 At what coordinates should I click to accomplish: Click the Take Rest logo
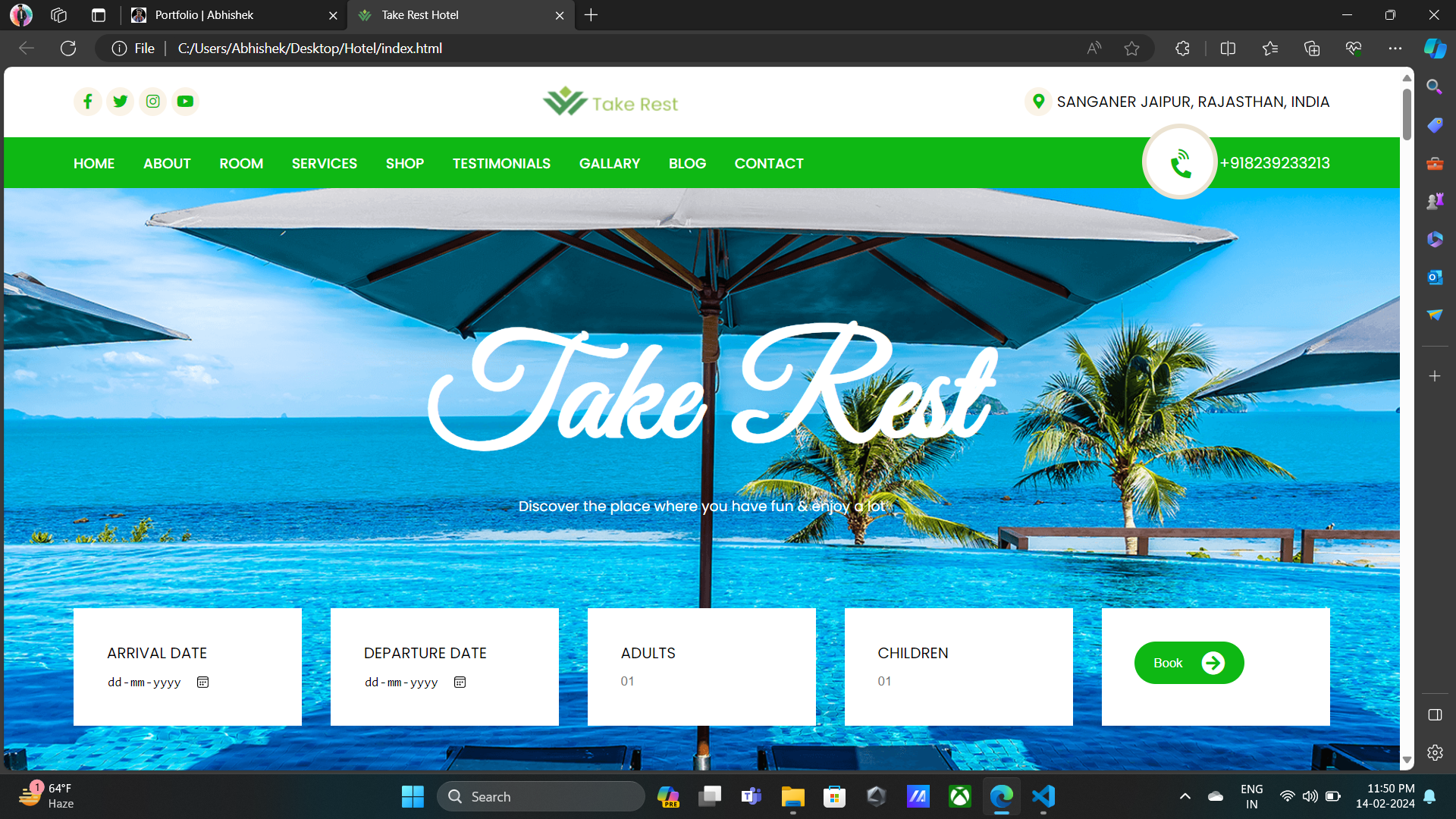(610, 101)
